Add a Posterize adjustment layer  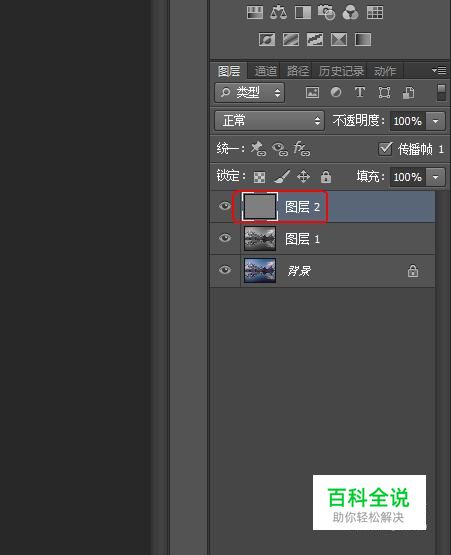[291, 39]
